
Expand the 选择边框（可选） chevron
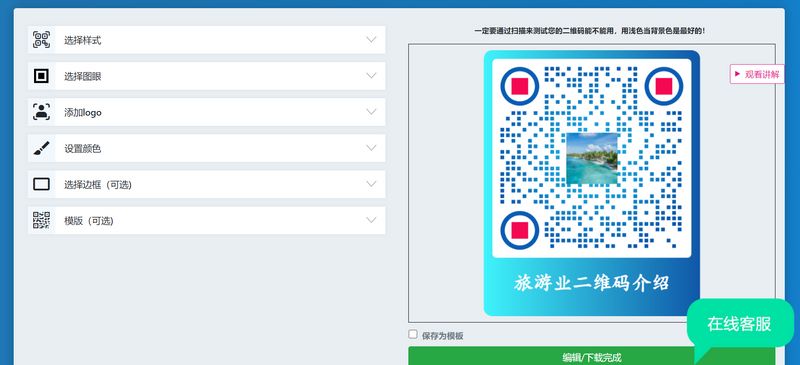(x=371, y=184)
